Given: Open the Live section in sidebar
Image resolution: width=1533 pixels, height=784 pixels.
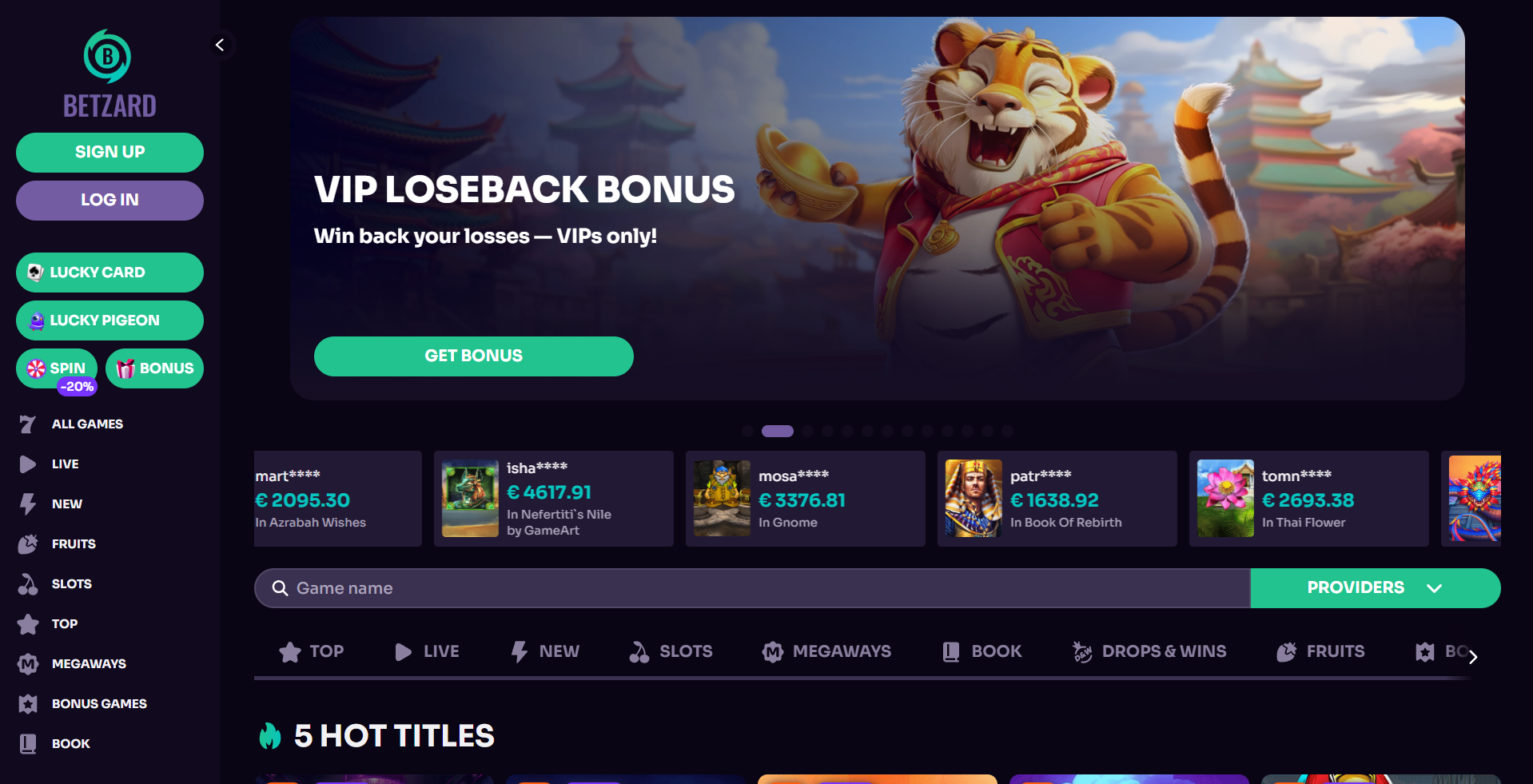Looking at the screenshot, I should click(x=65, y=464).
